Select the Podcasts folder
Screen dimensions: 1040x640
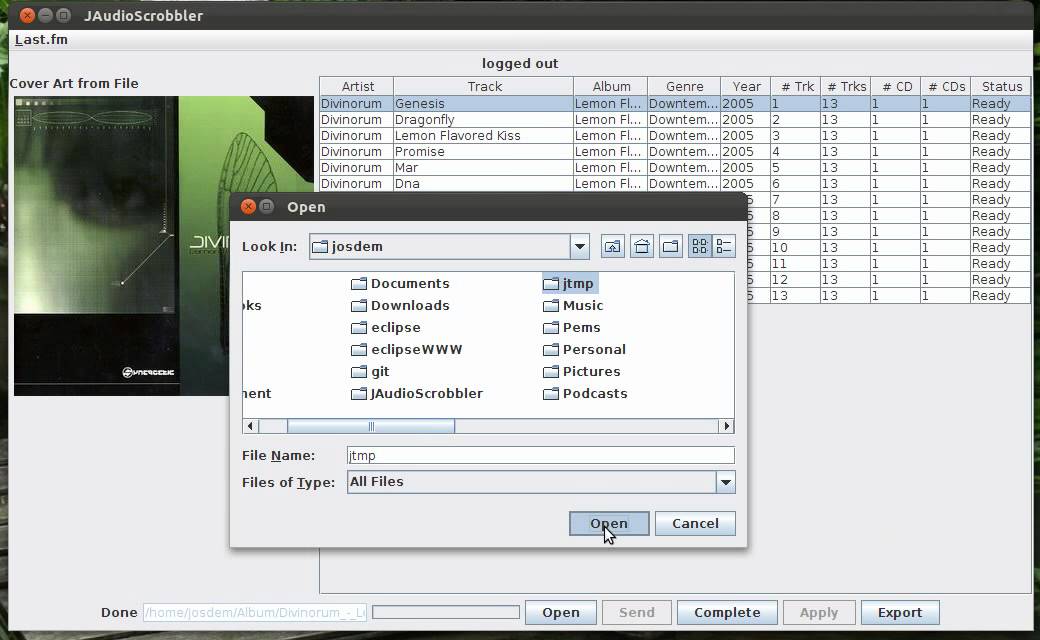pyautogui.click(x=585, y=393)
